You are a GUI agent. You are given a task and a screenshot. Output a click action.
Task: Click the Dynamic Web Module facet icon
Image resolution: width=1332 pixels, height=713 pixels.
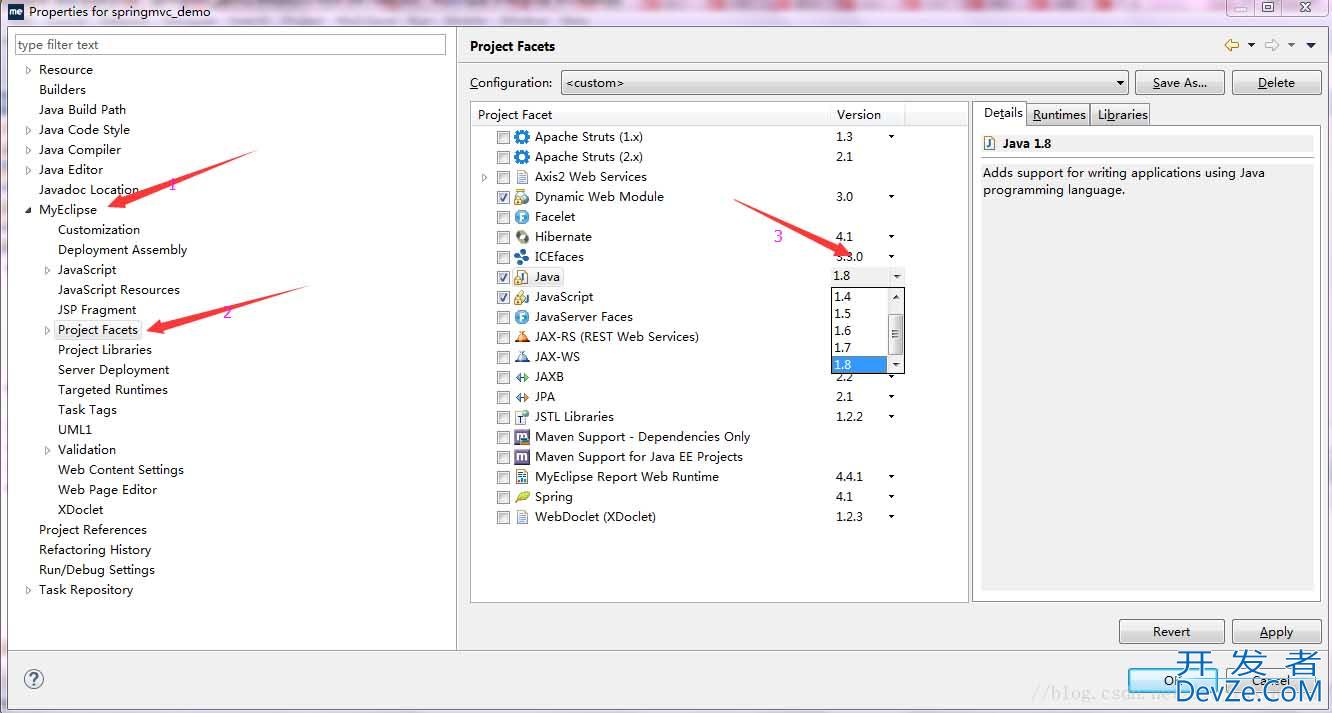click(x=521, y=197)
